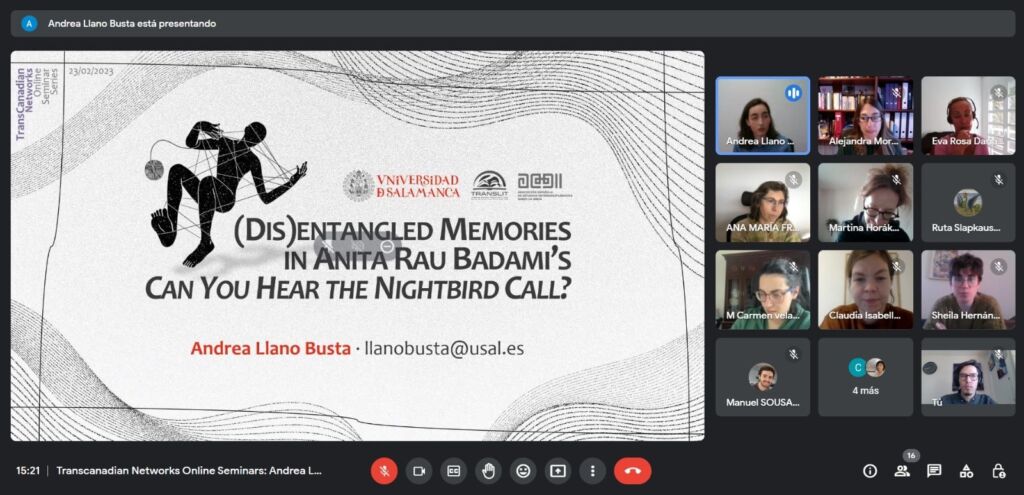
Task: Open the chat with everyone panel
Action: point(934,470)
